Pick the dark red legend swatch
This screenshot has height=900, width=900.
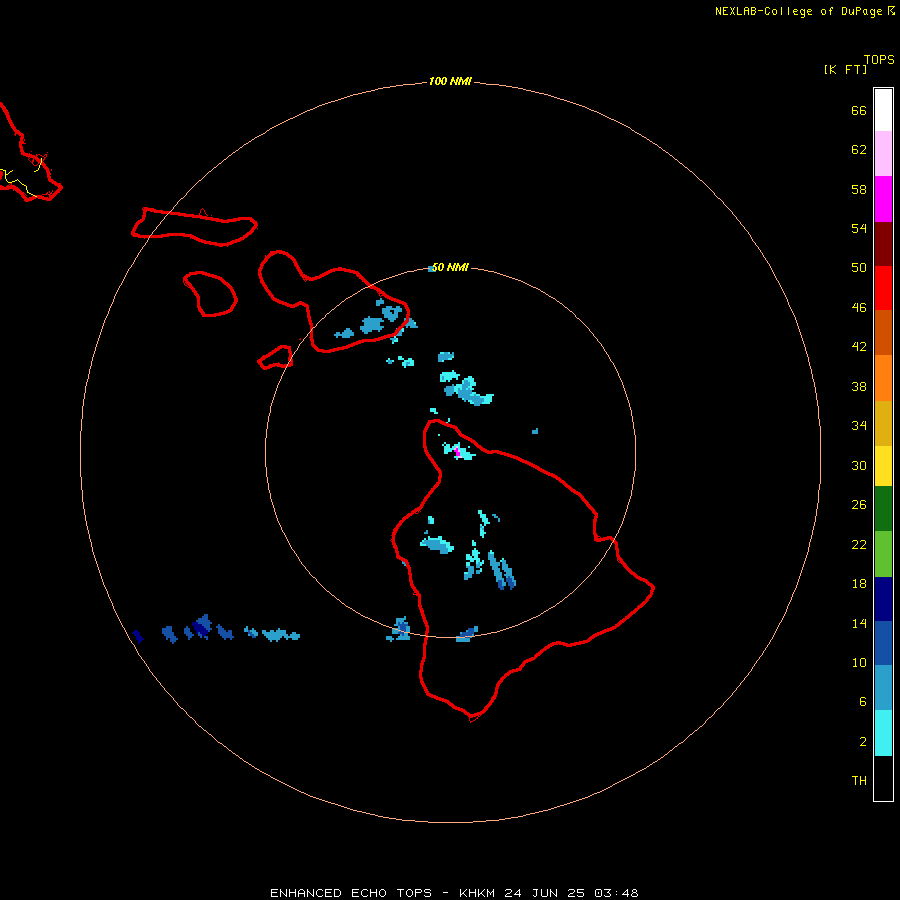[883, 243]
